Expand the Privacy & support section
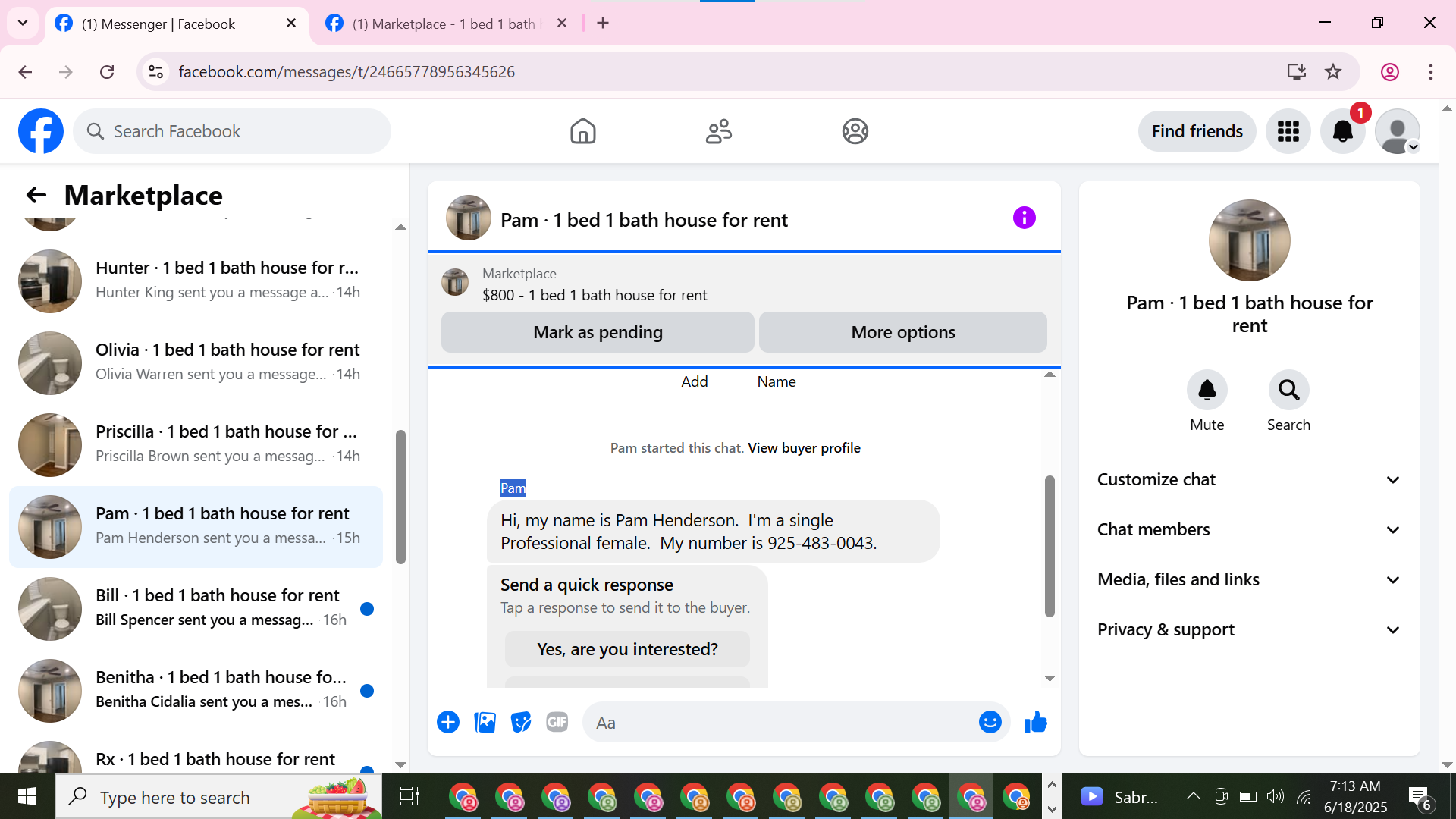Viewport: 1456px width, 819px height. tap(1249, 629)
